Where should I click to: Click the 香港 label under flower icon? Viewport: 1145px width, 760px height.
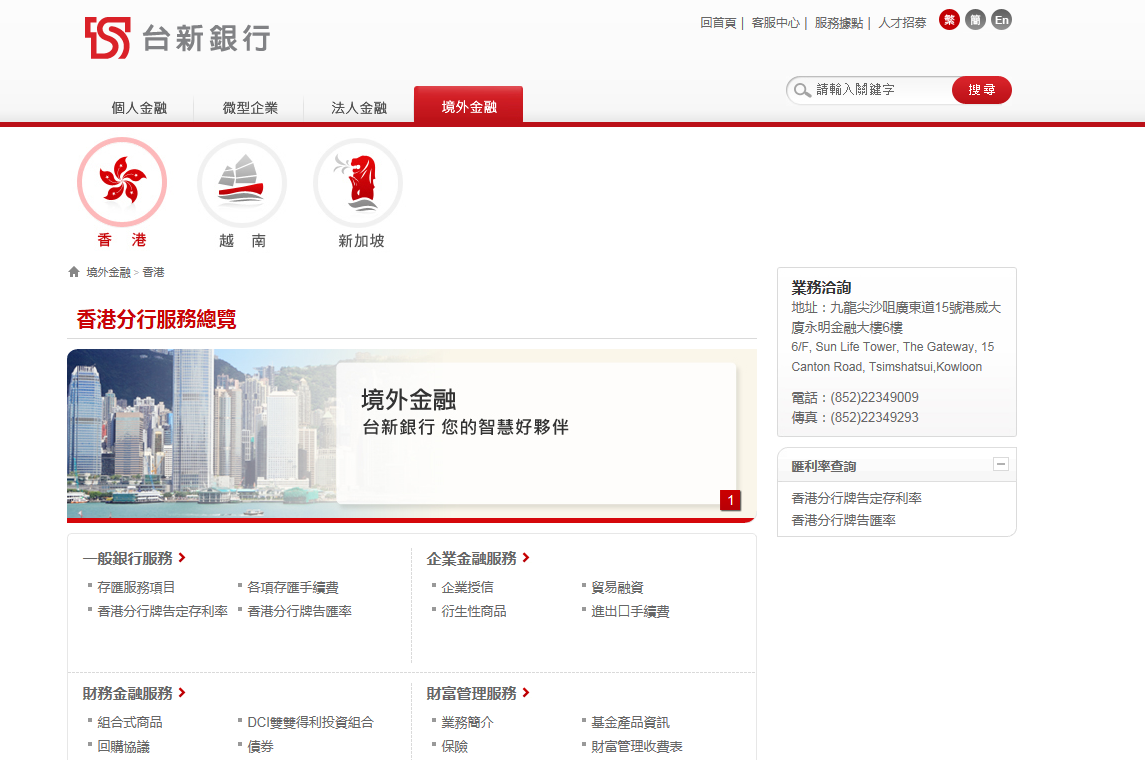[122, 239]
